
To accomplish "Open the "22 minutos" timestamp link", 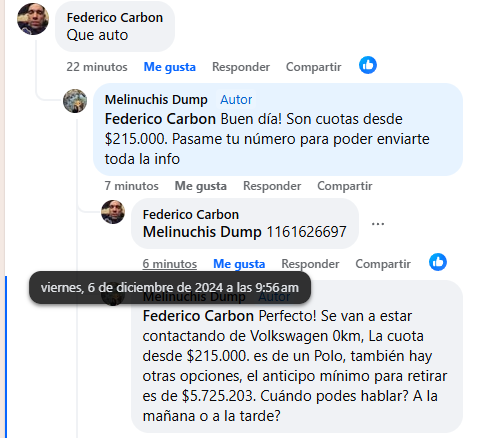I will point(97,67).
